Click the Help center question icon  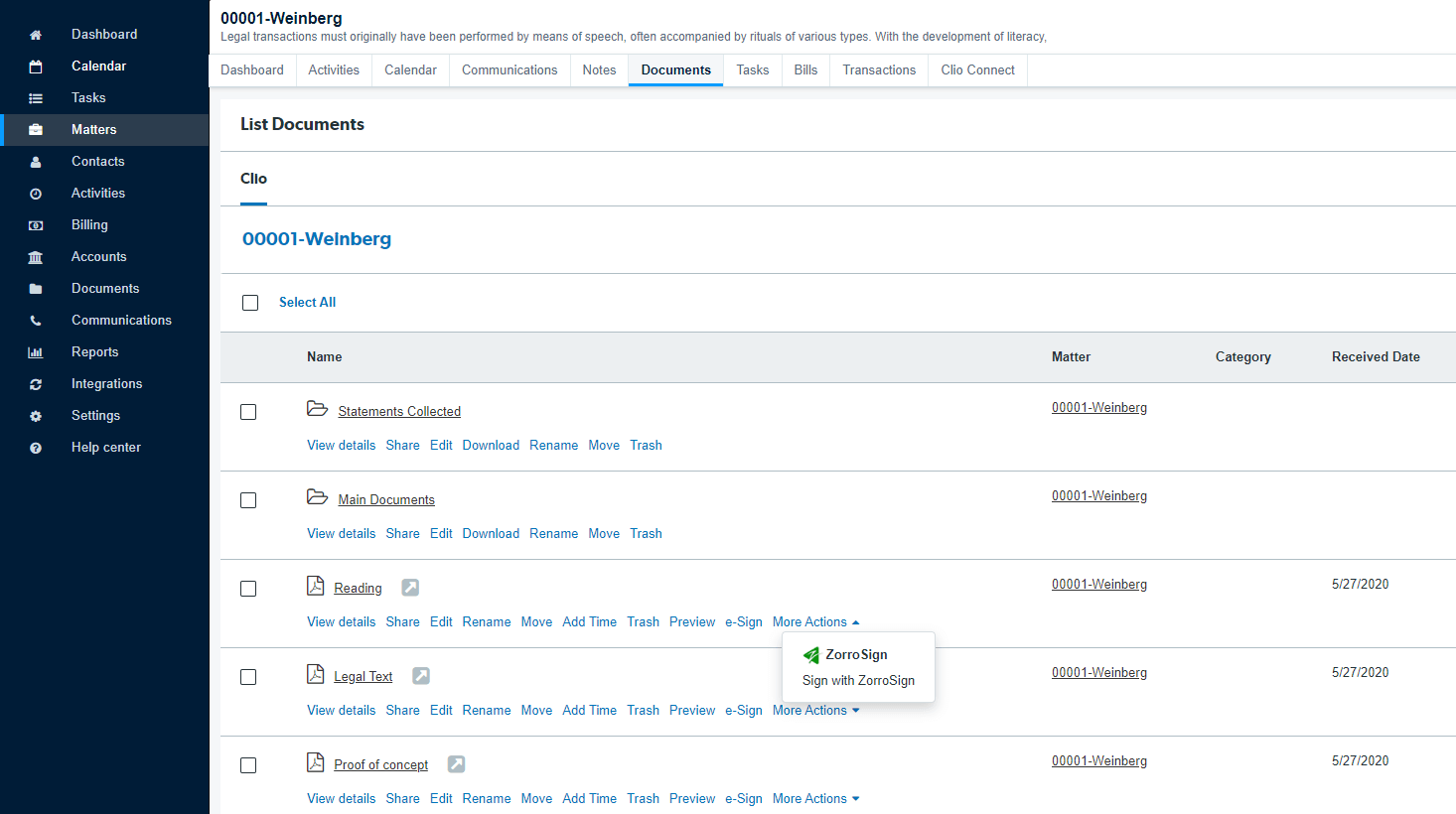36,448
